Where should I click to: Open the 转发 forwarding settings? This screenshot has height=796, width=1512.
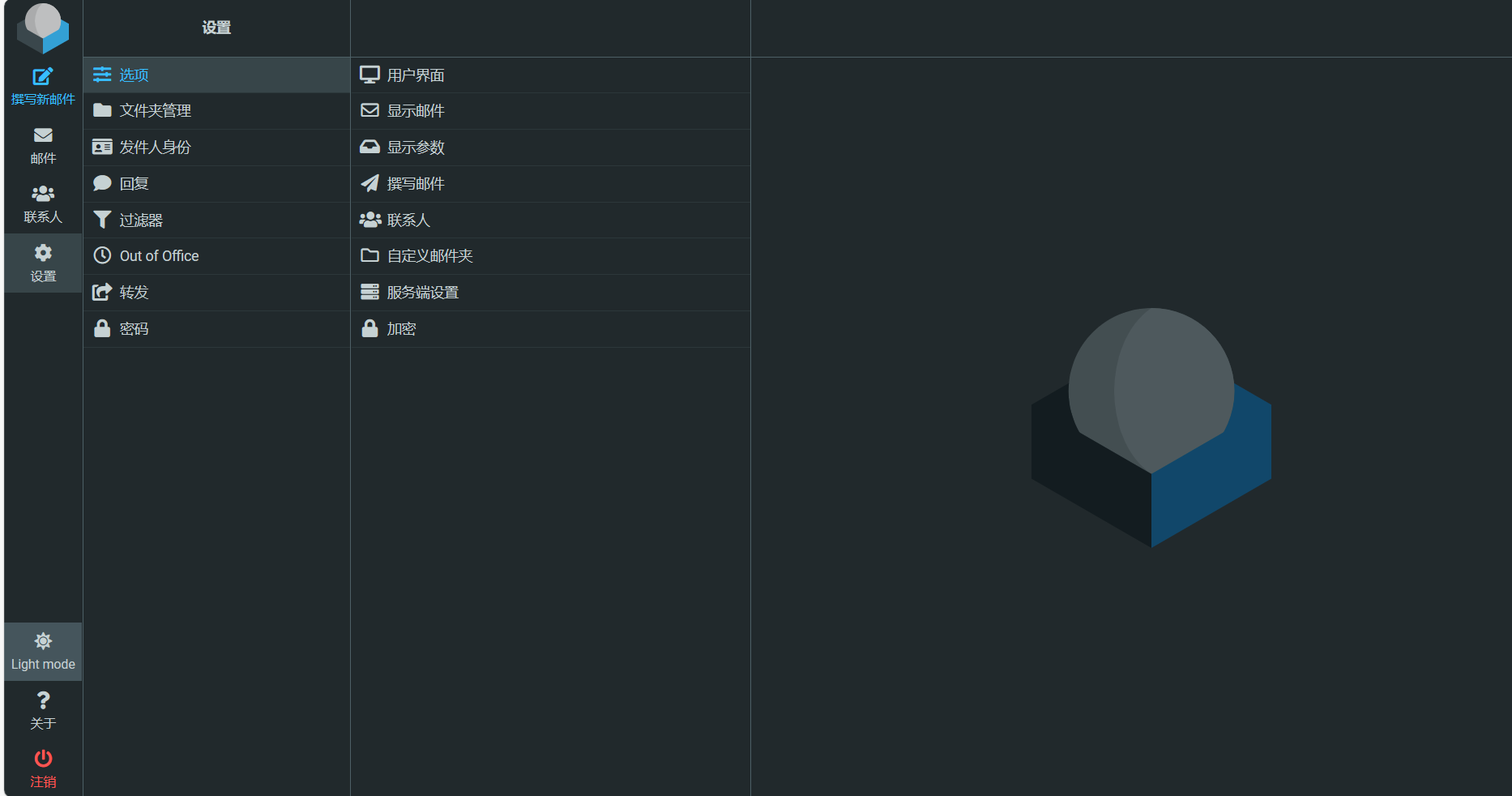135,293
